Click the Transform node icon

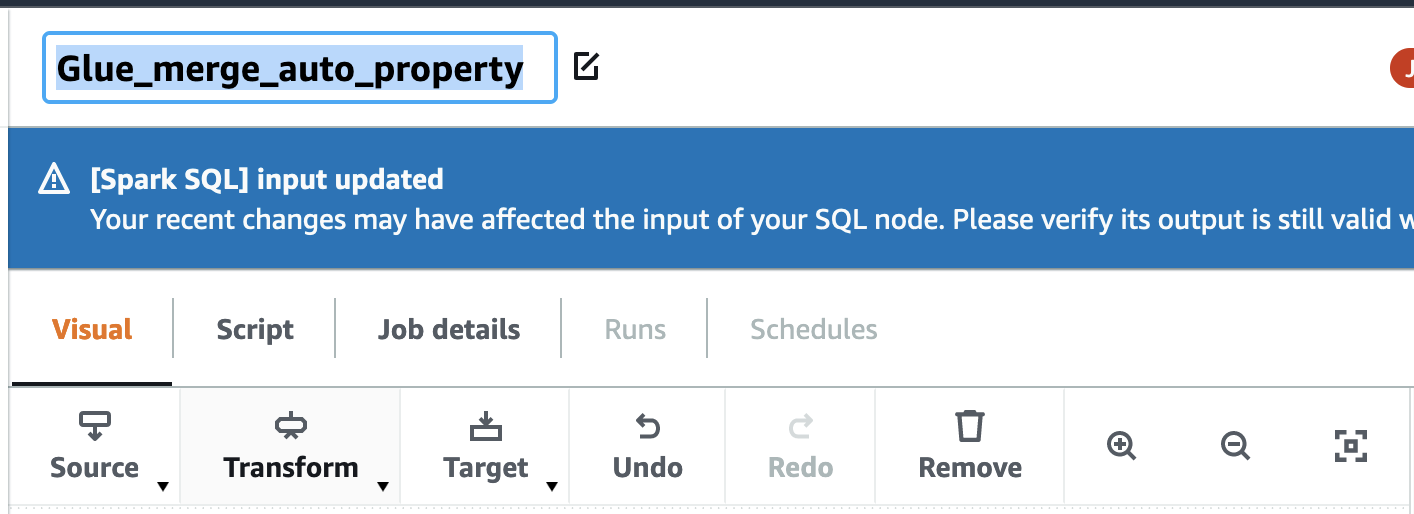coord(290,427)
